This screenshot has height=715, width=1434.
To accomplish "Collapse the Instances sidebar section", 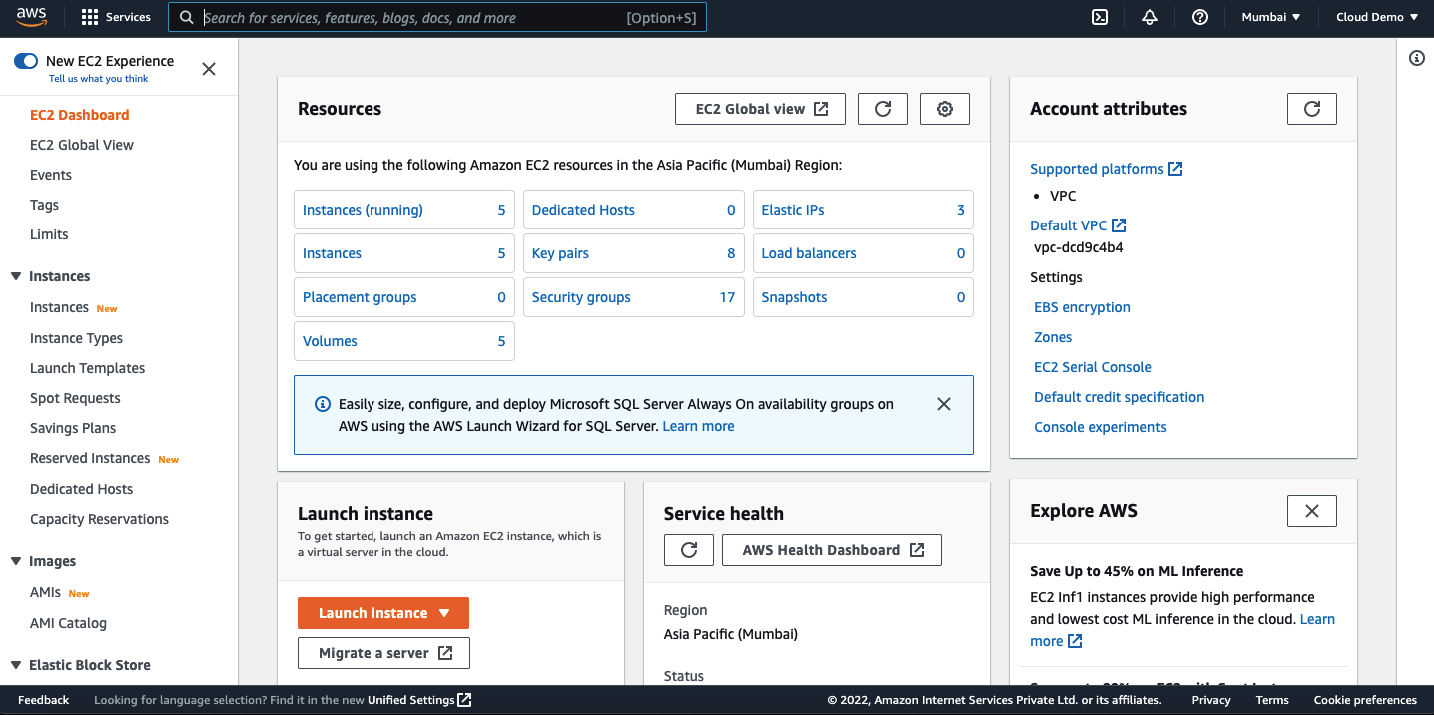I will (x=16, y=276).
